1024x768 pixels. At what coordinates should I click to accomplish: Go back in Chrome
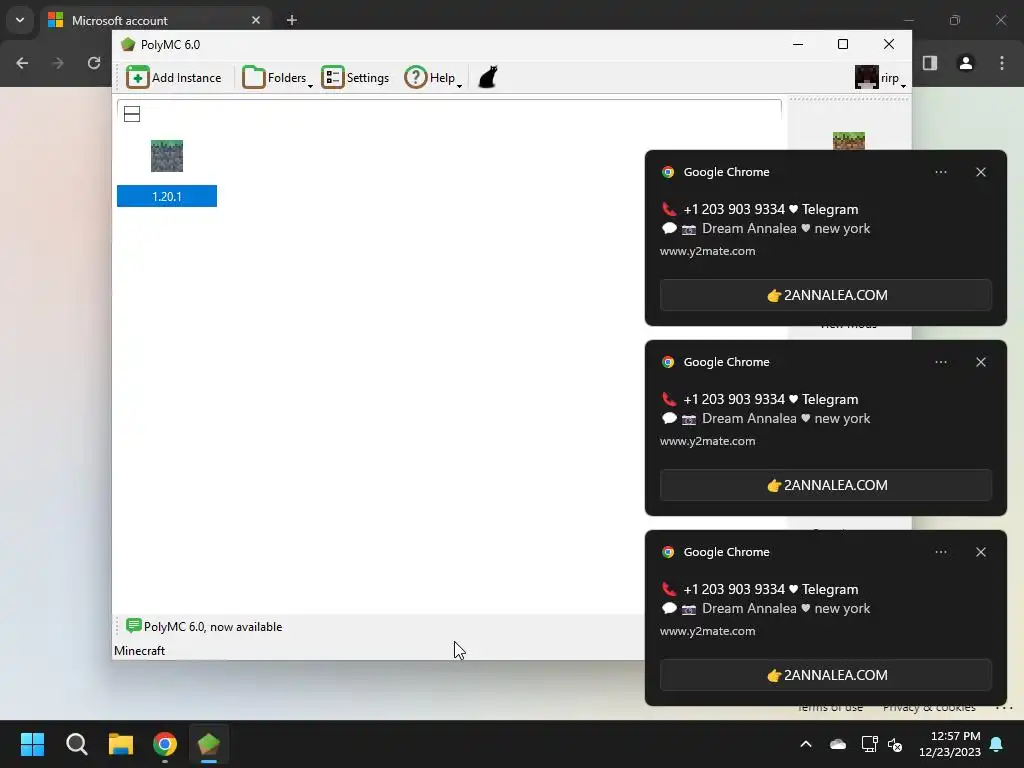(22, 63)
